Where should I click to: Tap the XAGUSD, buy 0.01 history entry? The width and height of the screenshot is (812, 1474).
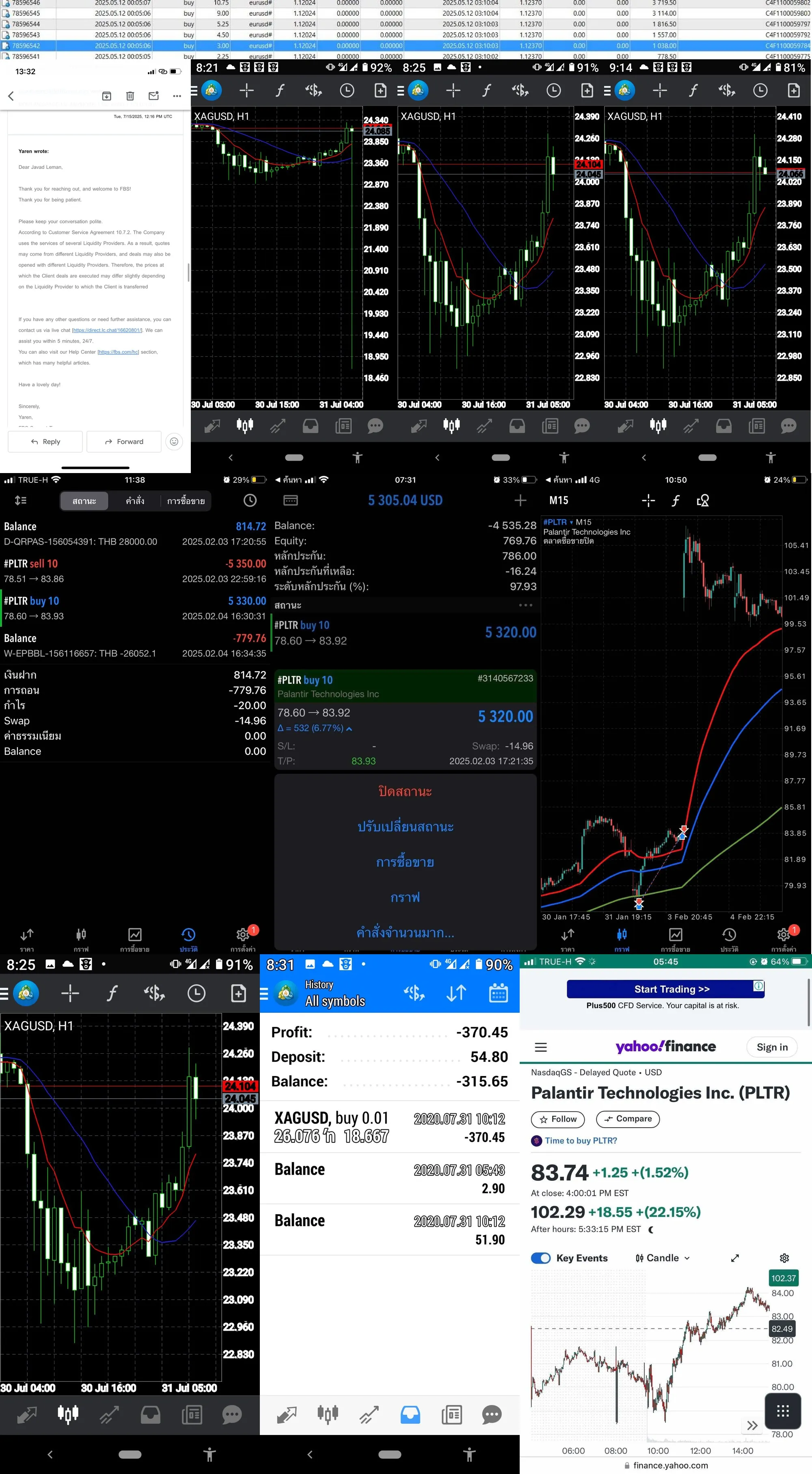tap(389, 1127)
